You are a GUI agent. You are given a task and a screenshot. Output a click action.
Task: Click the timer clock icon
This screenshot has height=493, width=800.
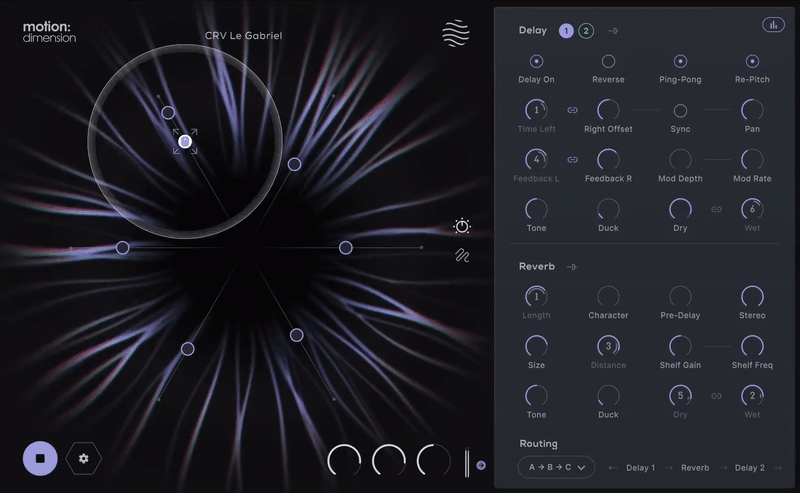coord(462,226)
